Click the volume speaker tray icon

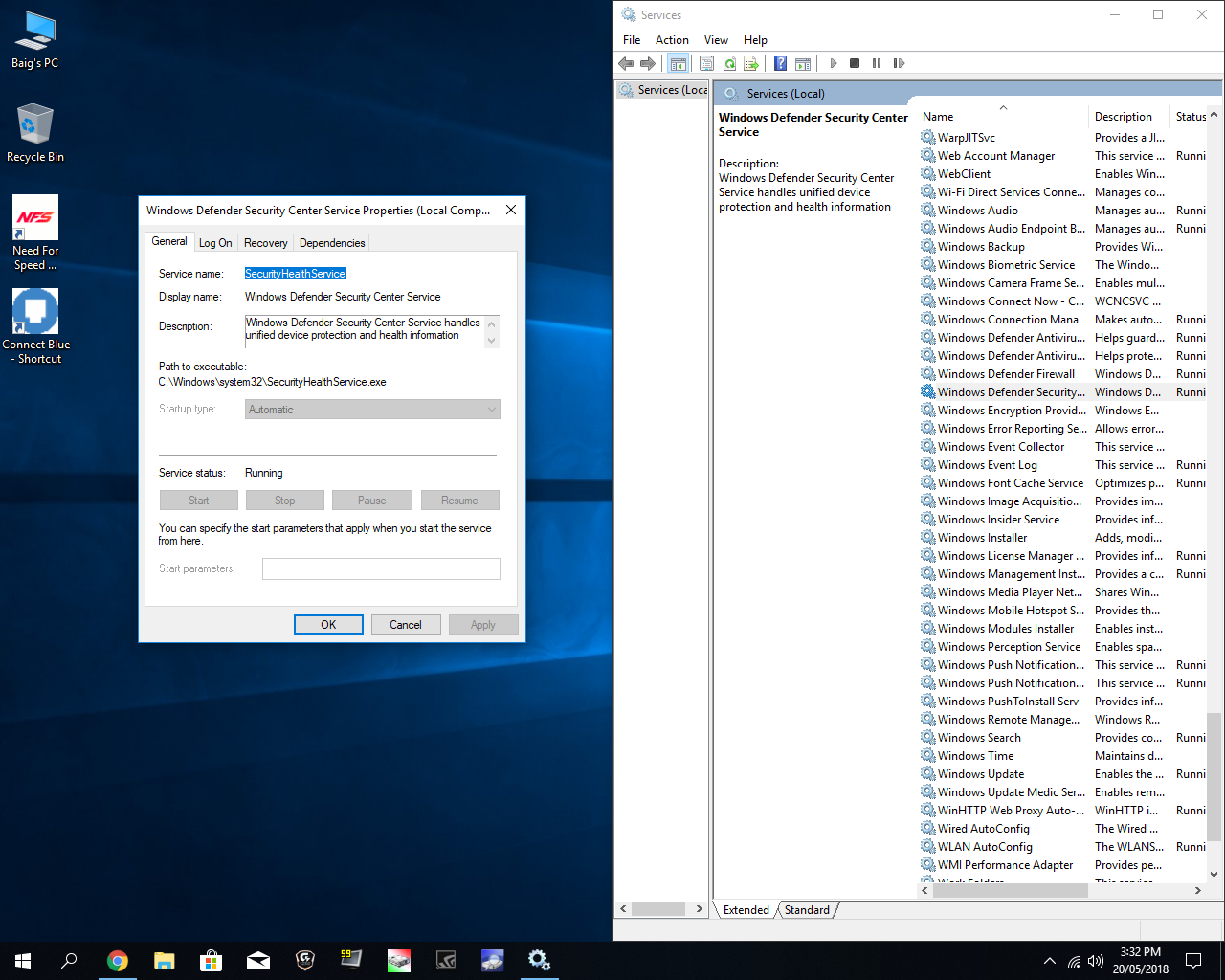pyautogui.click(x=1096, y=961)
